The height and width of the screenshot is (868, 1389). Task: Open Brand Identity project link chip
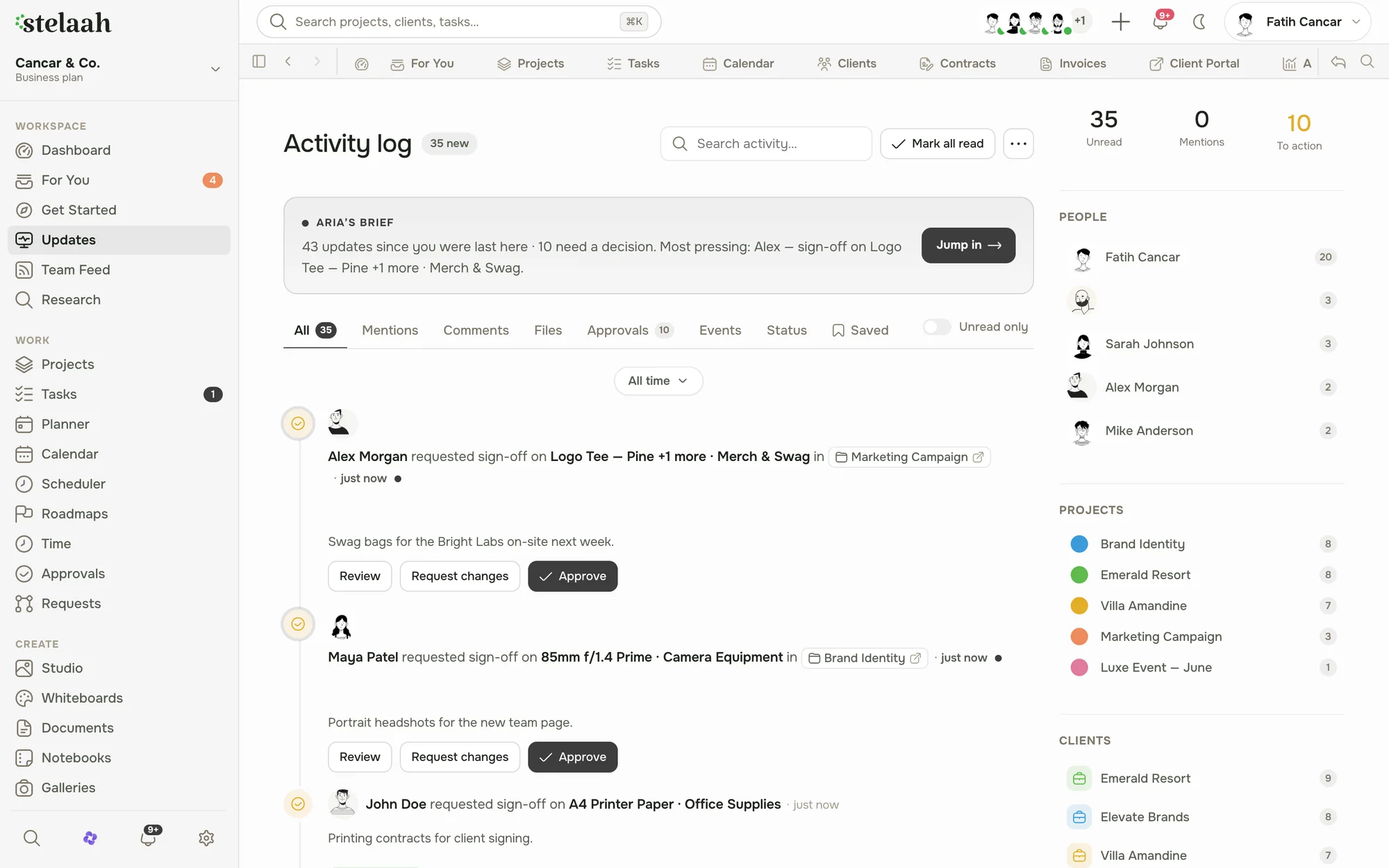point(865,658)
